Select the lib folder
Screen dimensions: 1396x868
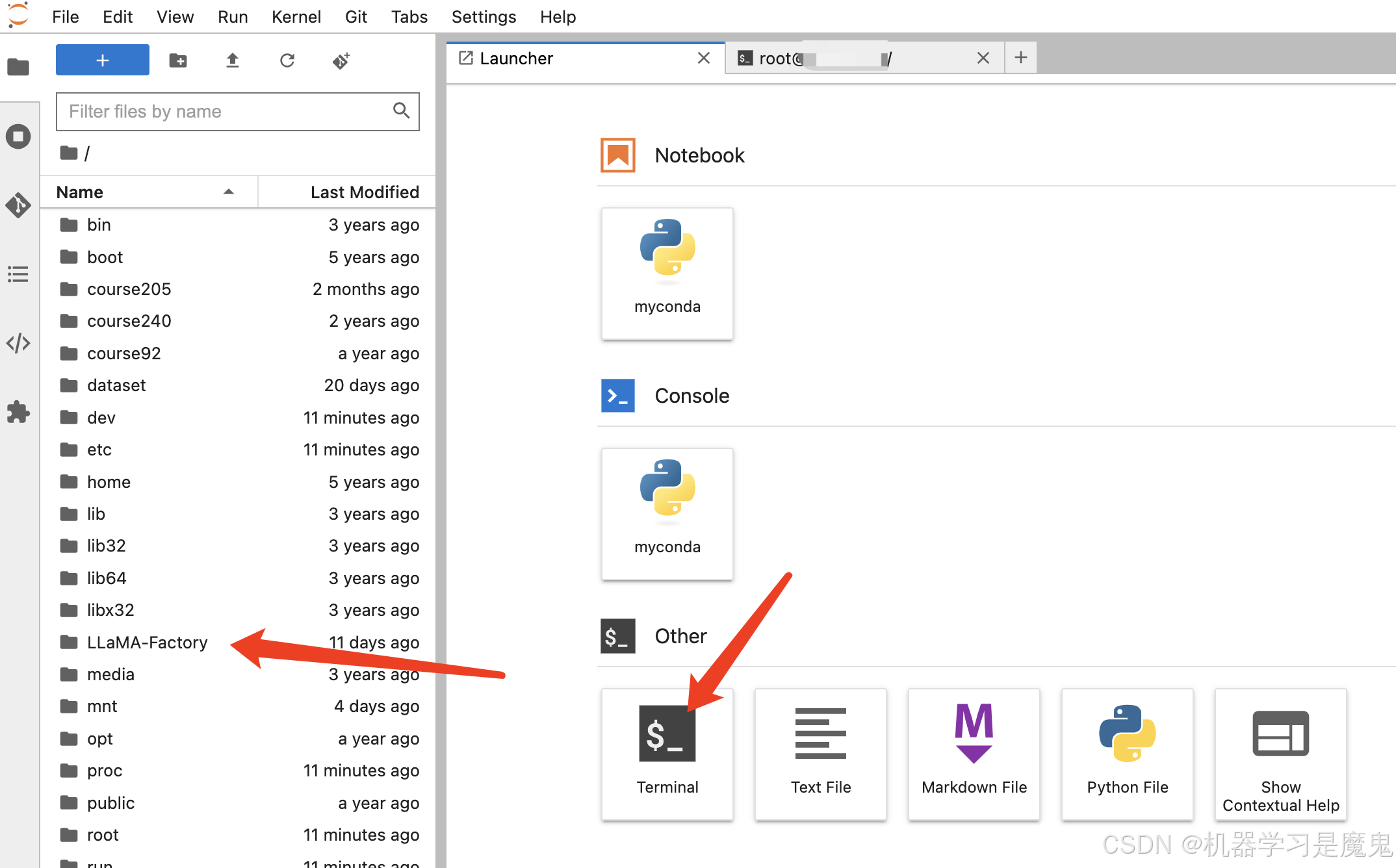point(238,514)
